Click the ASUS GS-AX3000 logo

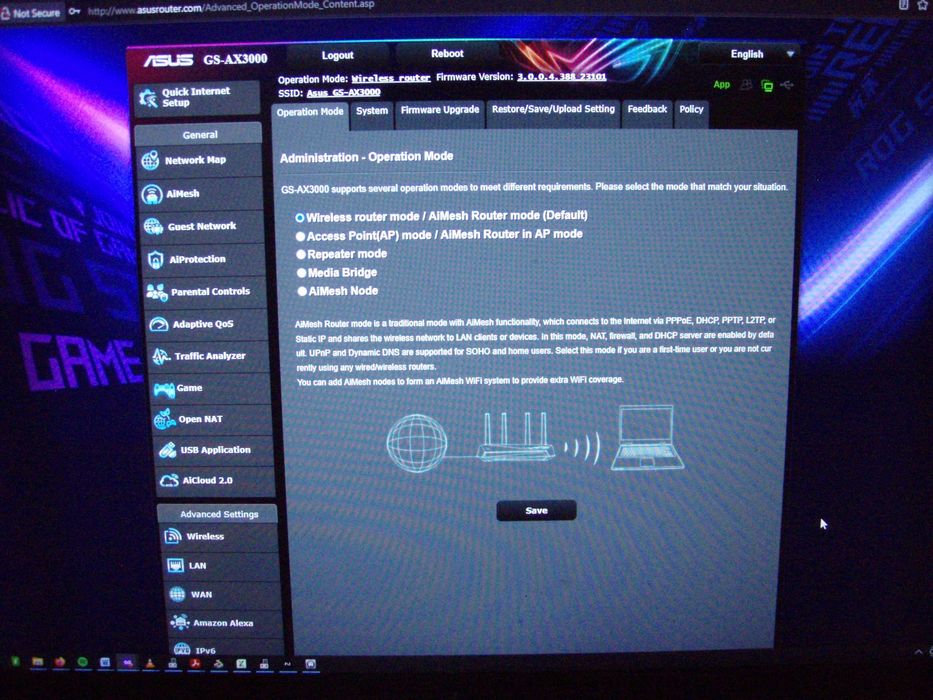tap(205, 60)
